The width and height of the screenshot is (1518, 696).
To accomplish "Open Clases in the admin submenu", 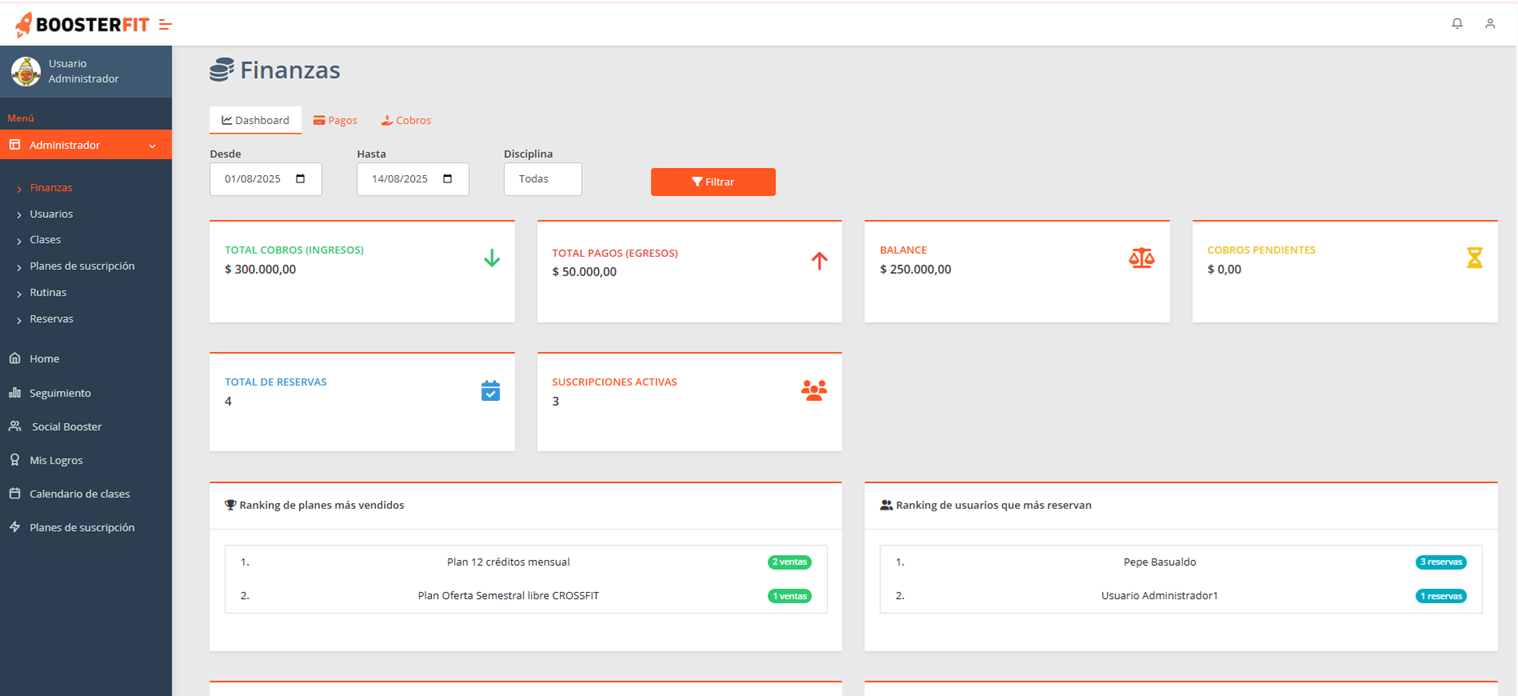I will [45, 240].
